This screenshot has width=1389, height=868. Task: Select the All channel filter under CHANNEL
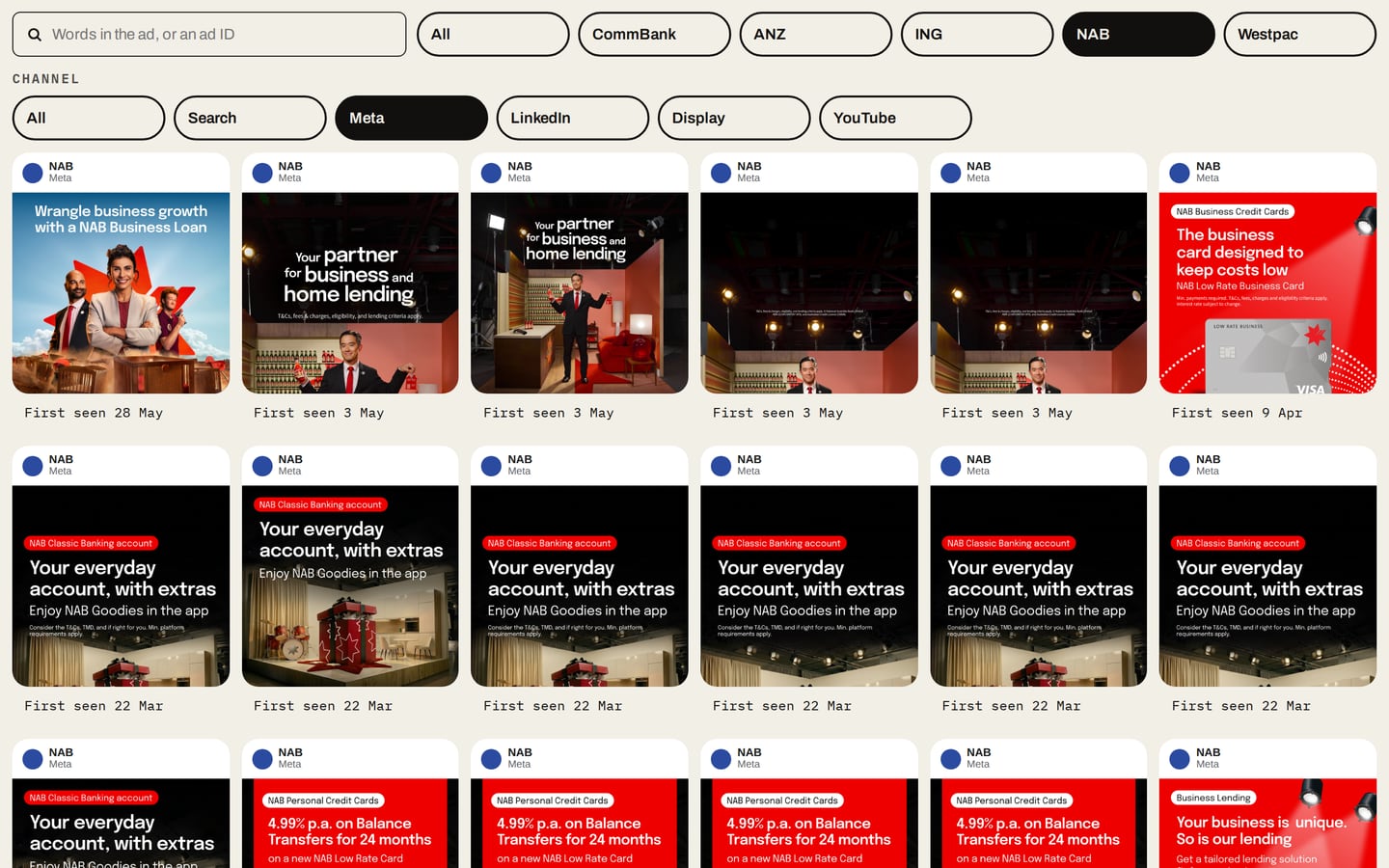tap(89, 118)
